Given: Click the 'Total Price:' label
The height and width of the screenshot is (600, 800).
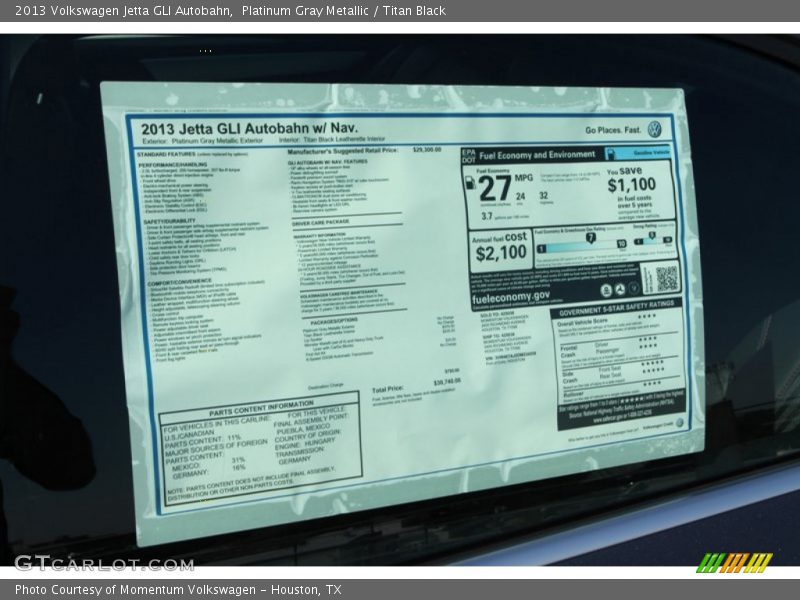Looking at the screenshot, I should click(388, 389).
